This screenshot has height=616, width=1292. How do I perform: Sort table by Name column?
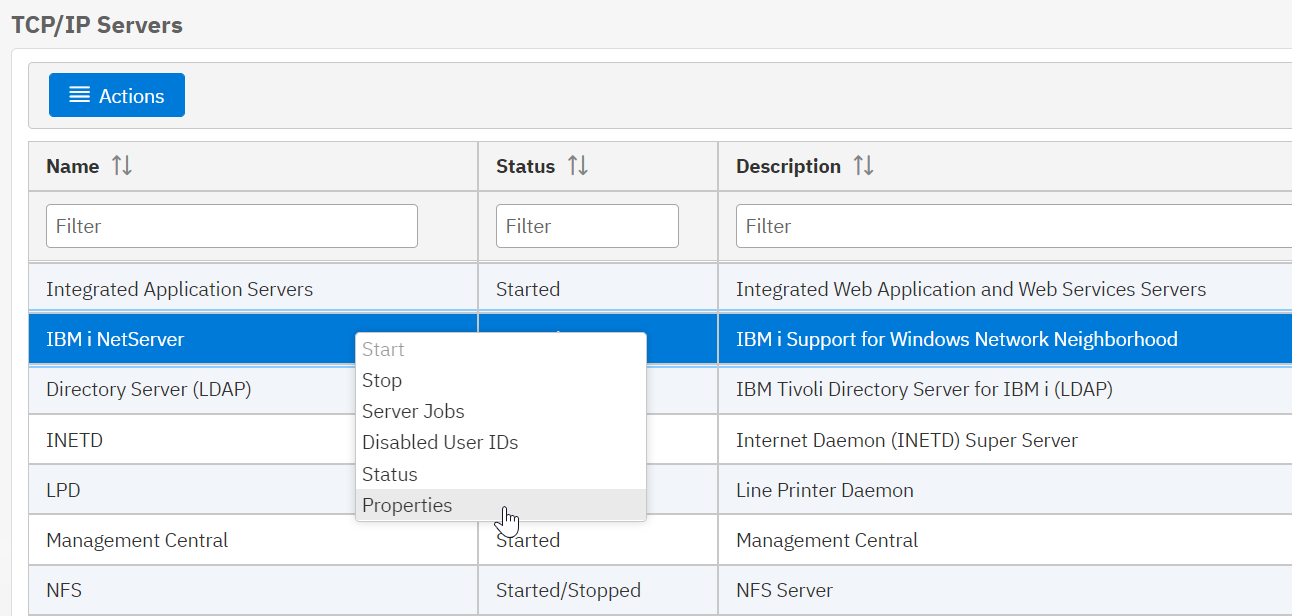pyautogui.click(x=122, y=166)
